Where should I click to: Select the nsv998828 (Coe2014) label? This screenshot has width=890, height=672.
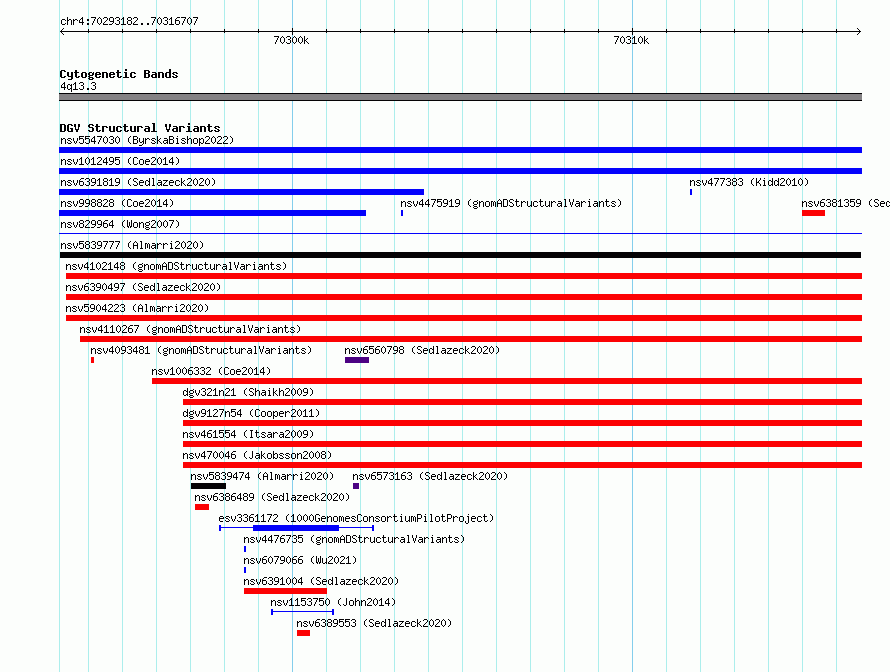pyautogui.click(x=117, y=203)
